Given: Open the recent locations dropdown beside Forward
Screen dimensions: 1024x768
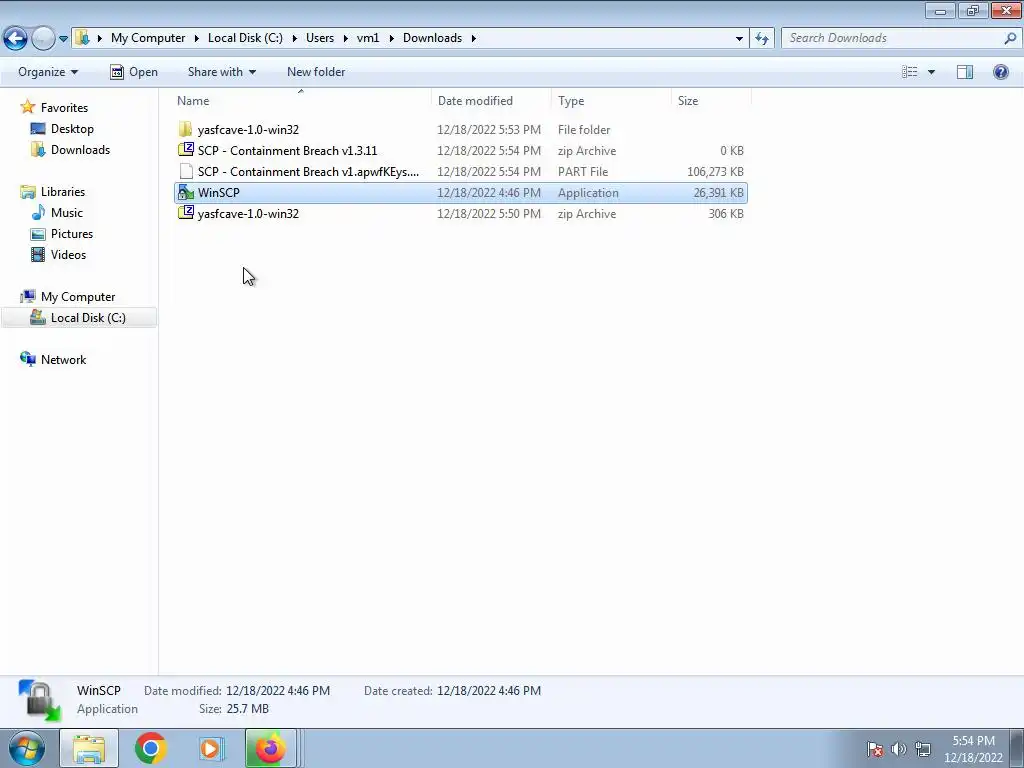Looking at the screenshot, I should tap(63, 39).
